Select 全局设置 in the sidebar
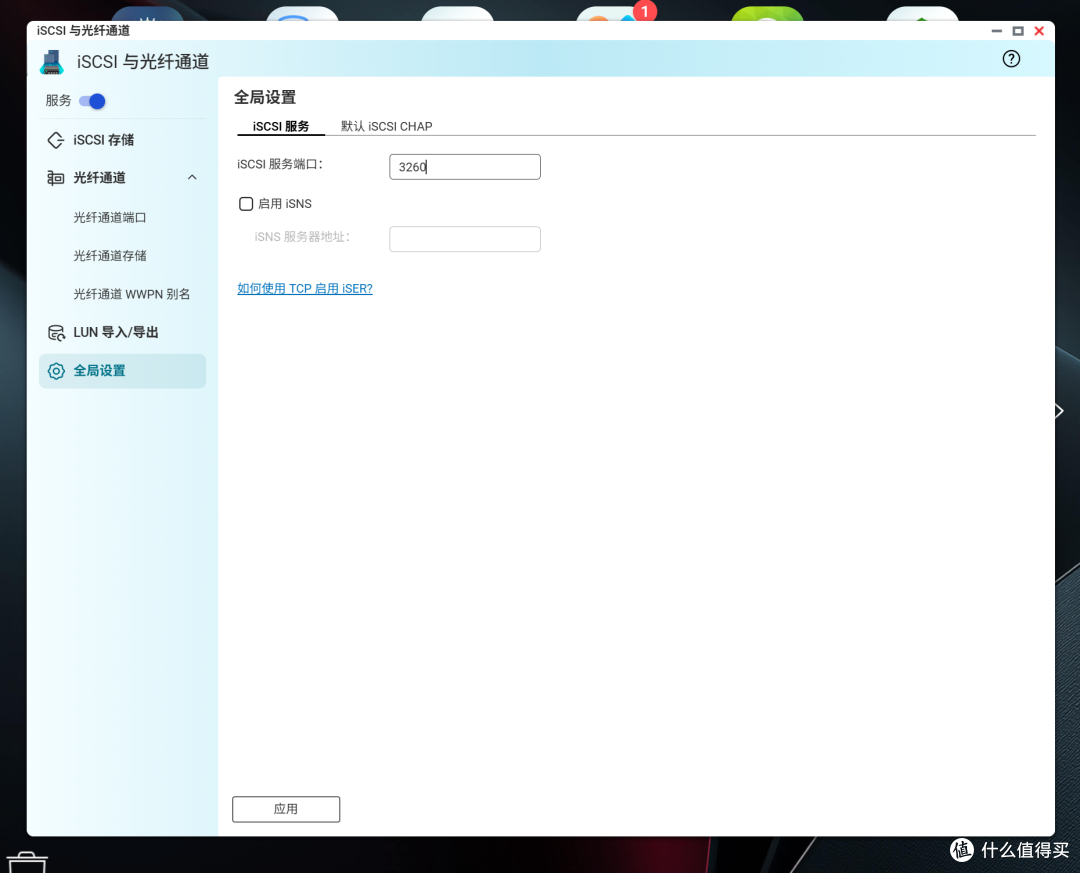Viewport: 1080px width, 873px height. coord(122,371)
